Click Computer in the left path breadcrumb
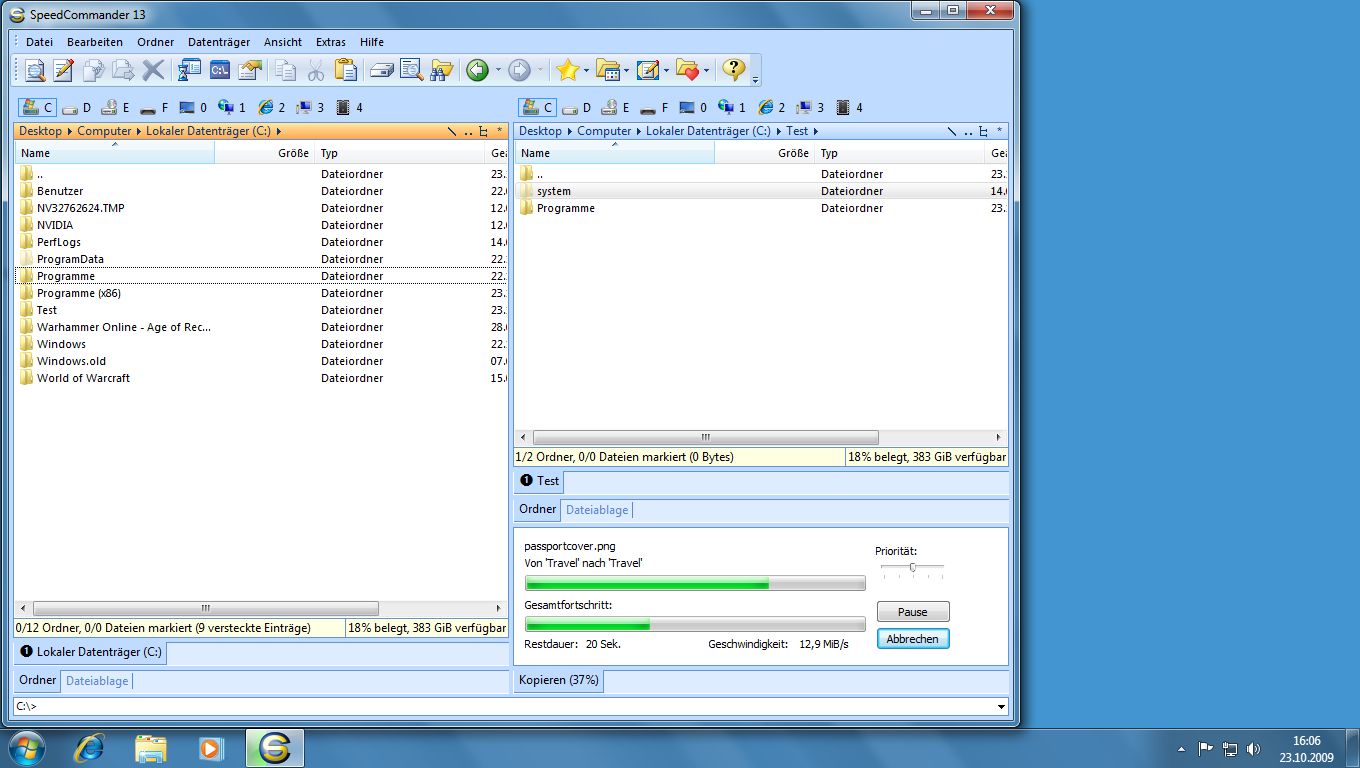1360x768 pixels. coord(104,131)
